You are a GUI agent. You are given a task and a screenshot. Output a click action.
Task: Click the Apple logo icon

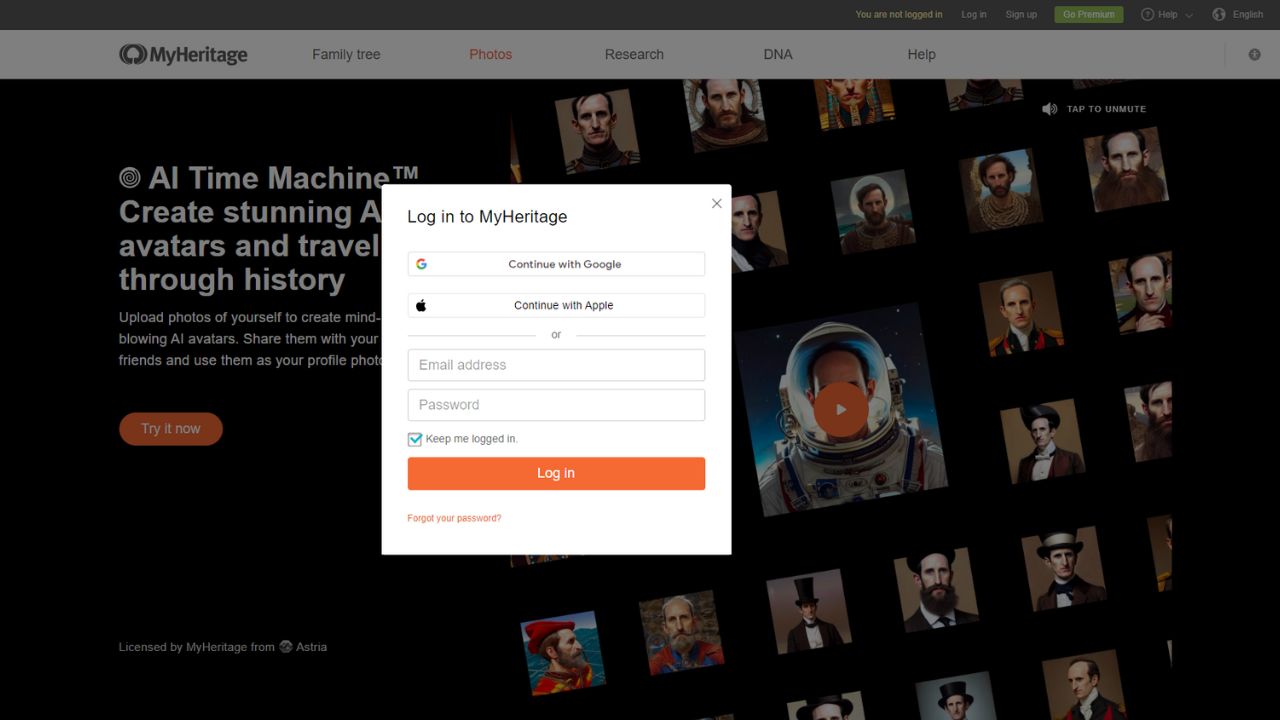tap(421, 305)
